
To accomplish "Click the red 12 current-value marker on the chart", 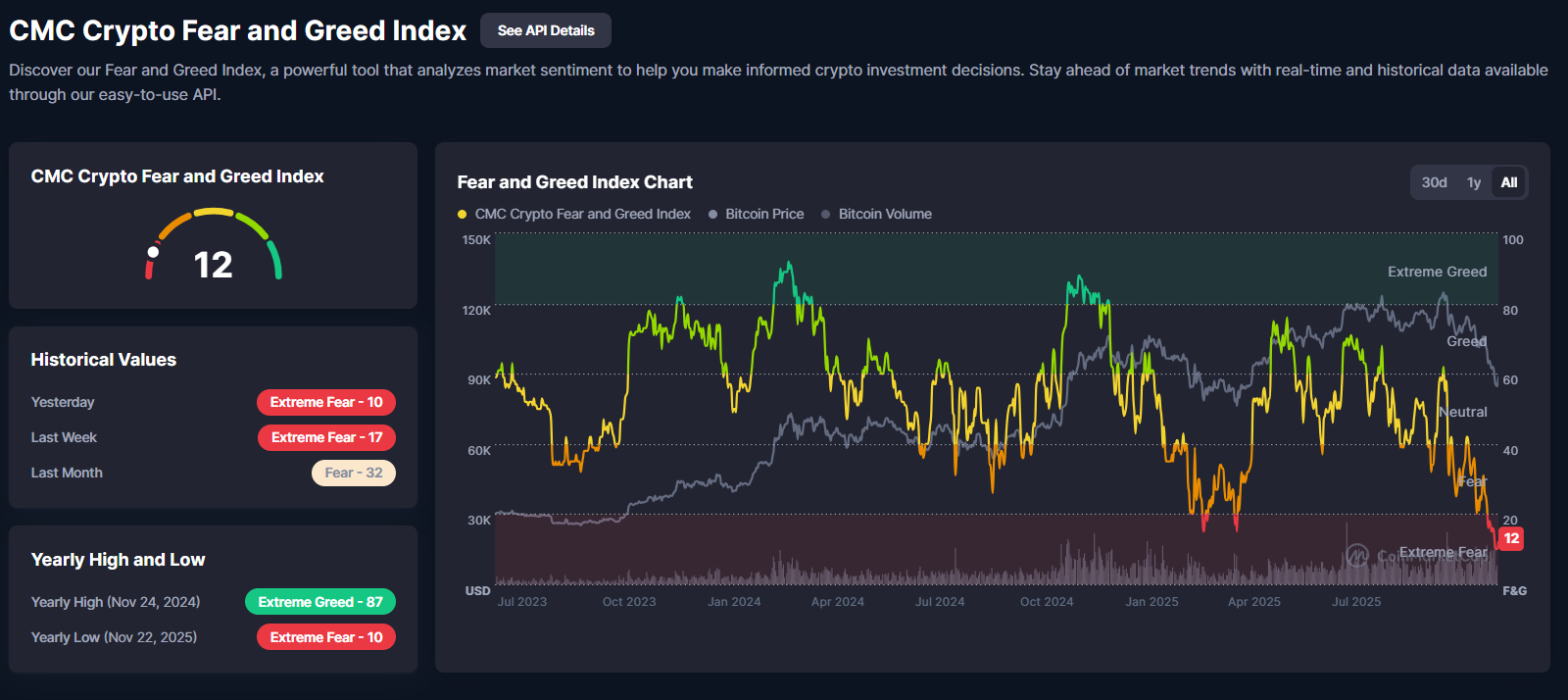I will 1511,538.
